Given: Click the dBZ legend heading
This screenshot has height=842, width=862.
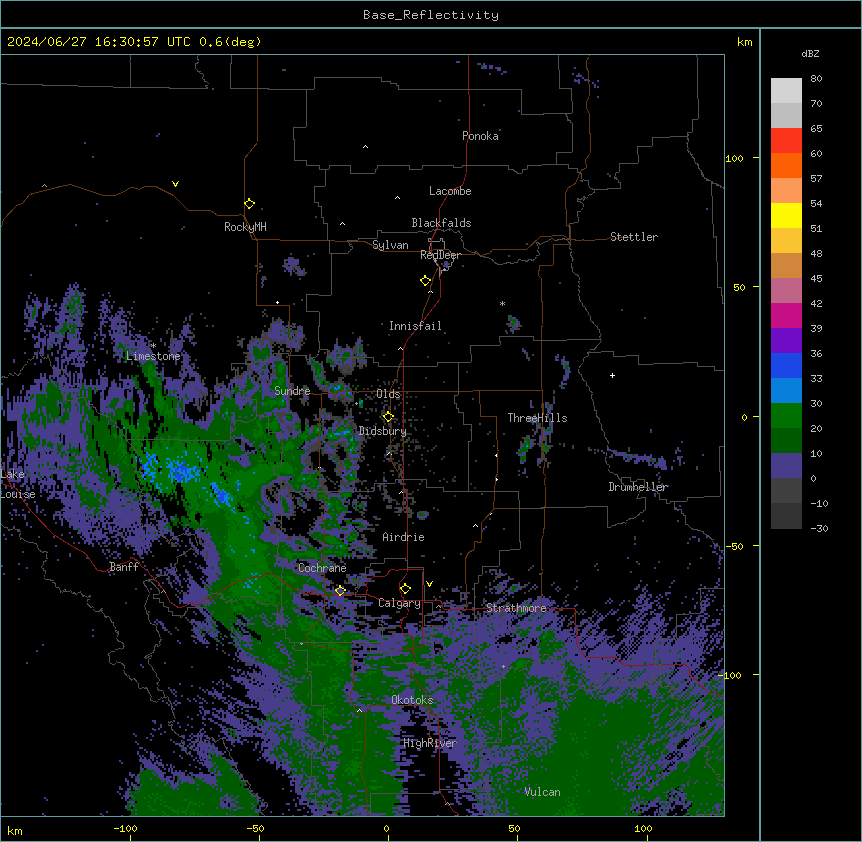Looking at the screenshot, I should 810,54.
